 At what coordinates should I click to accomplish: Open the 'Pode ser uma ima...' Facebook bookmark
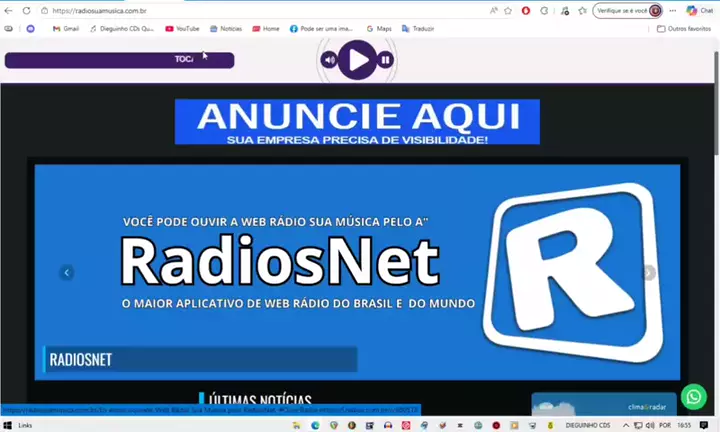[x=321, y=28]
